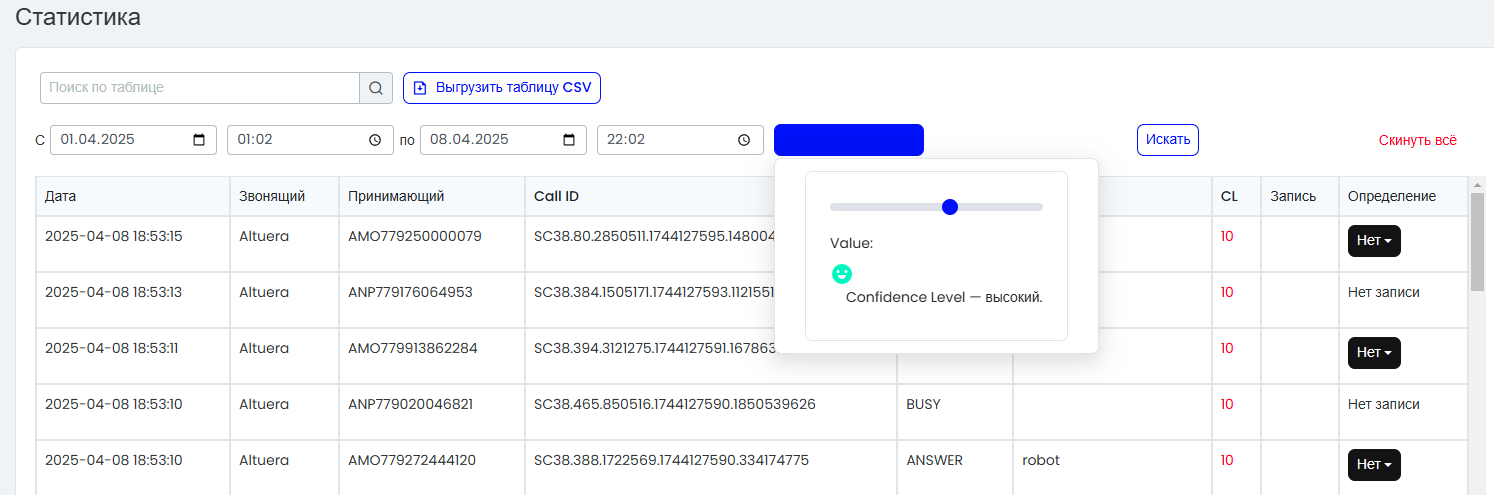Open the Нет dropdown in first row
Screen dimensions: 1494x495
[x=1374, y=241]
